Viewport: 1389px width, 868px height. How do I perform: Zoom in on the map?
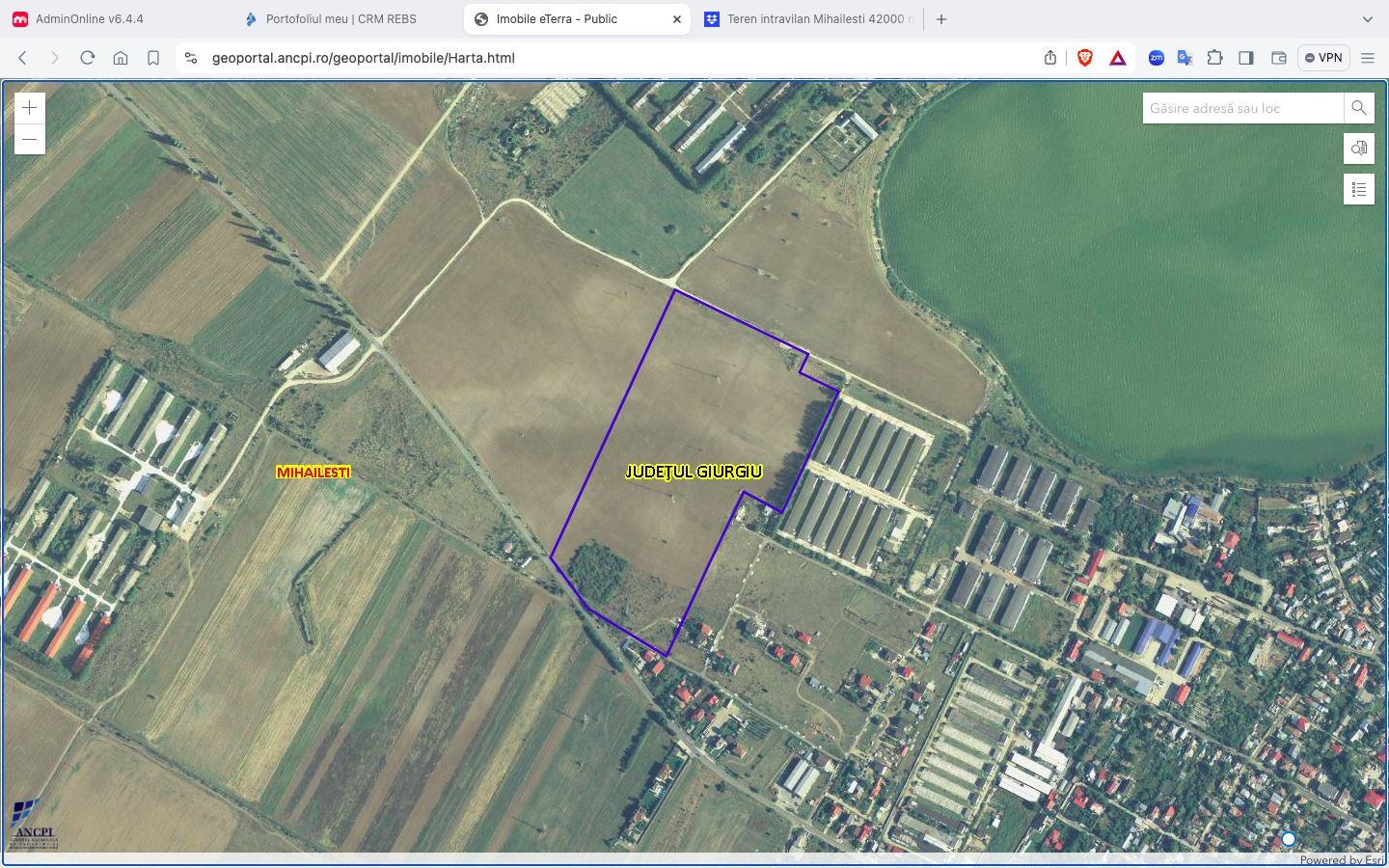(x=29, y=107)
